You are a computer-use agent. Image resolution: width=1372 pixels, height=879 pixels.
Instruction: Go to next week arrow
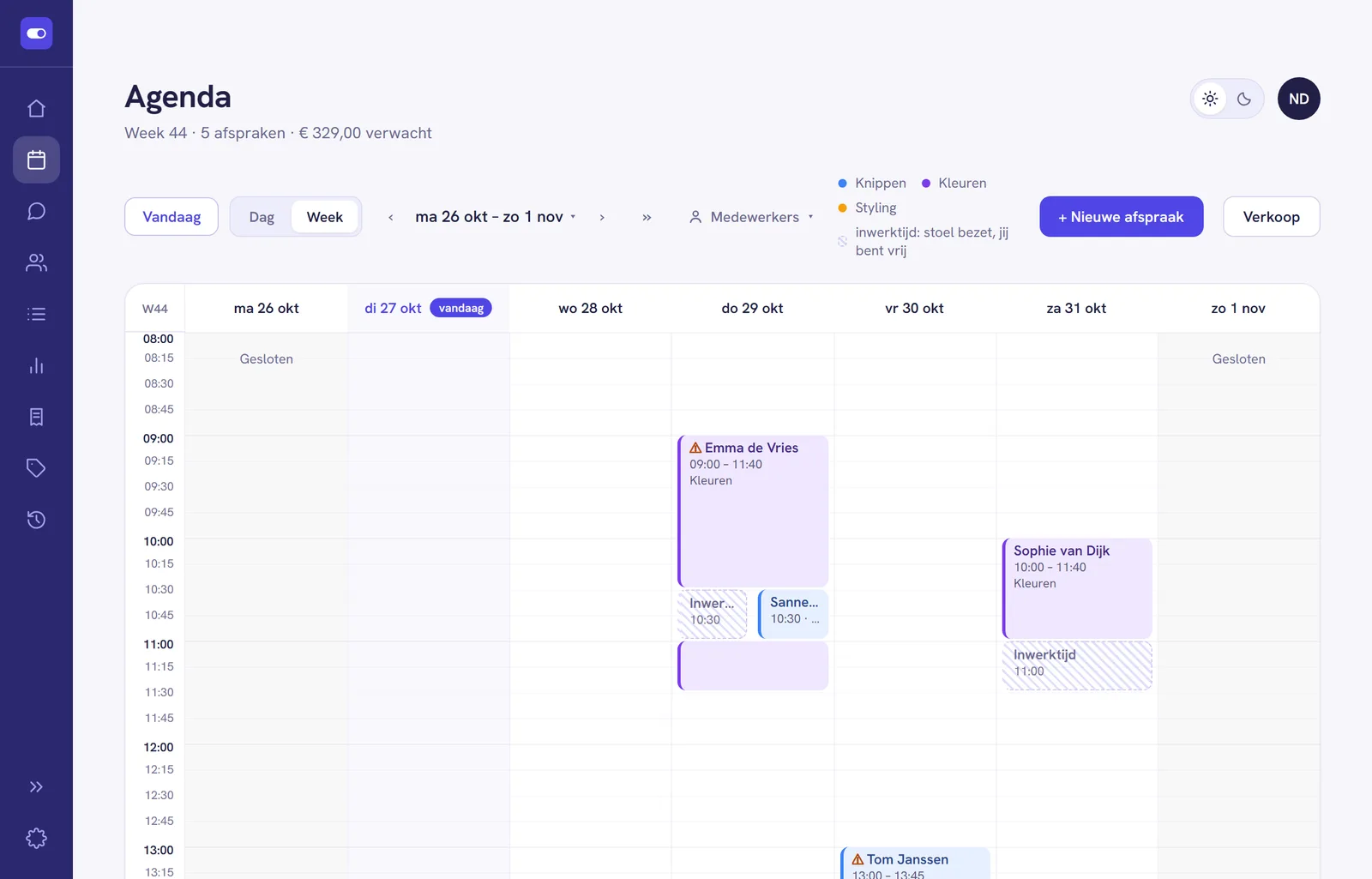602,217
